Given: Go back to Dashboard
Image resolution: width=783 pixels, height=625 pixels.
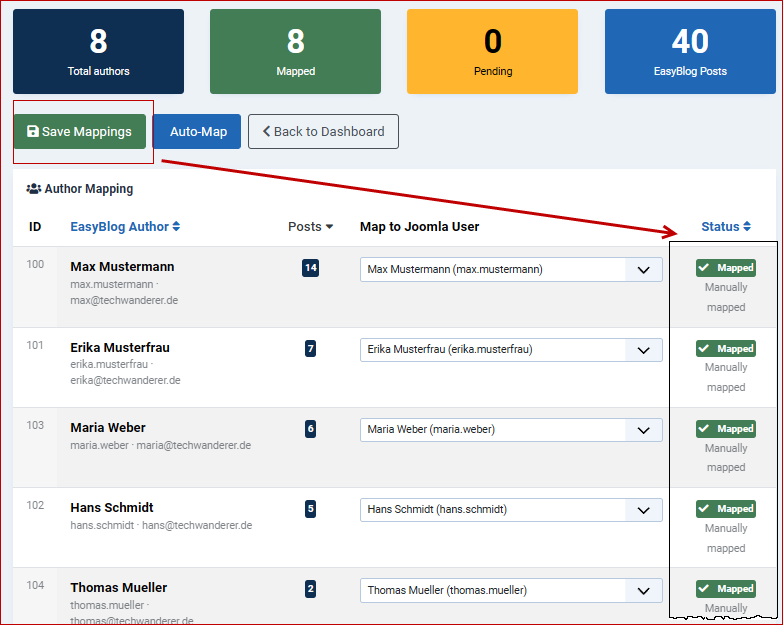Looking at the screenshot, I should pos(323,132).
